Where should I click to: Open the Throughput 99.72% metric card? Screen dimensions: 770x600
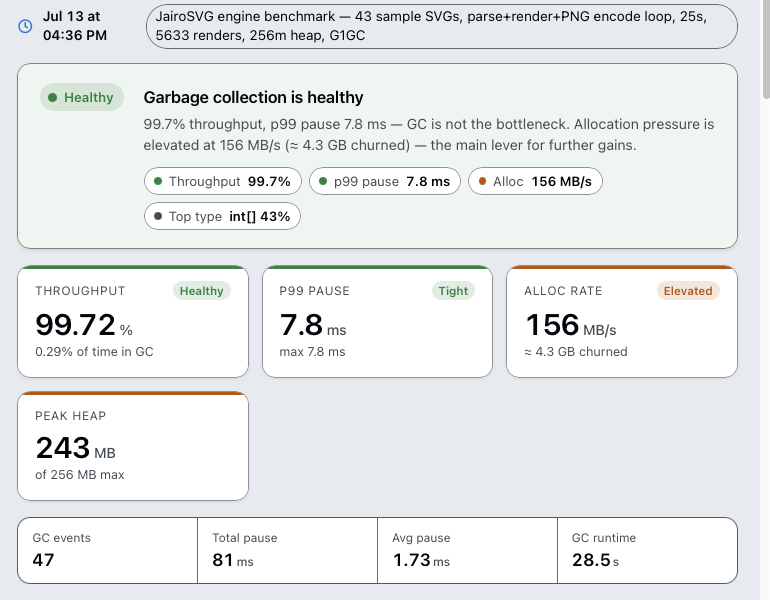(x=133, y=322)
